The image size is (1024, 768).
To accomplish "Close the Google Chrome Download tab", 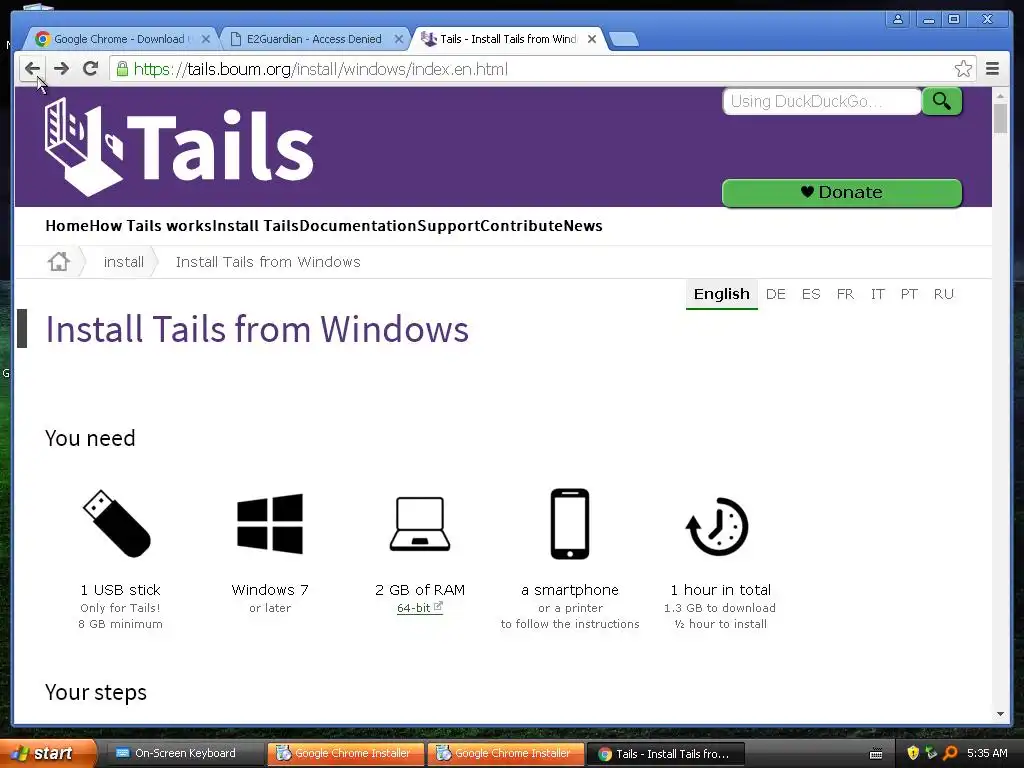I will (206, 39).
